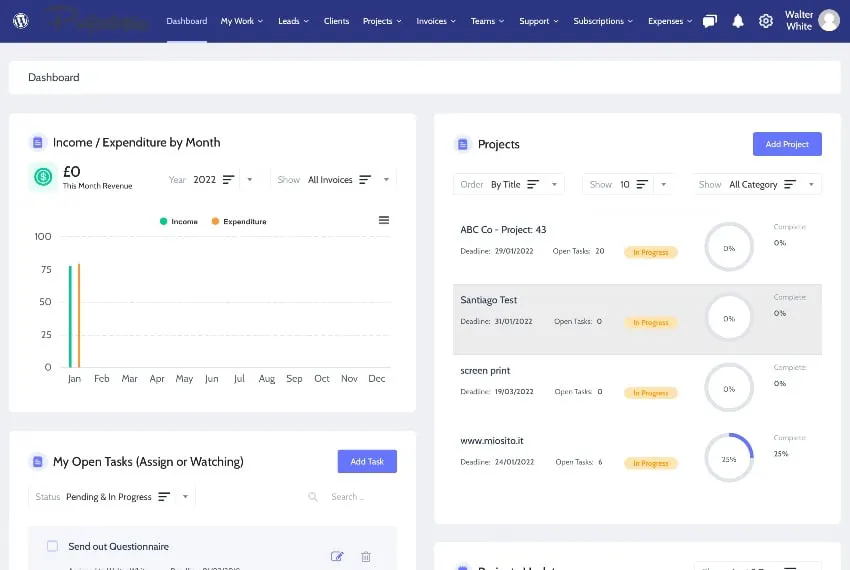Click the sort lines icon beside By Title
The image size is (850, 570).
click(533, 184)
